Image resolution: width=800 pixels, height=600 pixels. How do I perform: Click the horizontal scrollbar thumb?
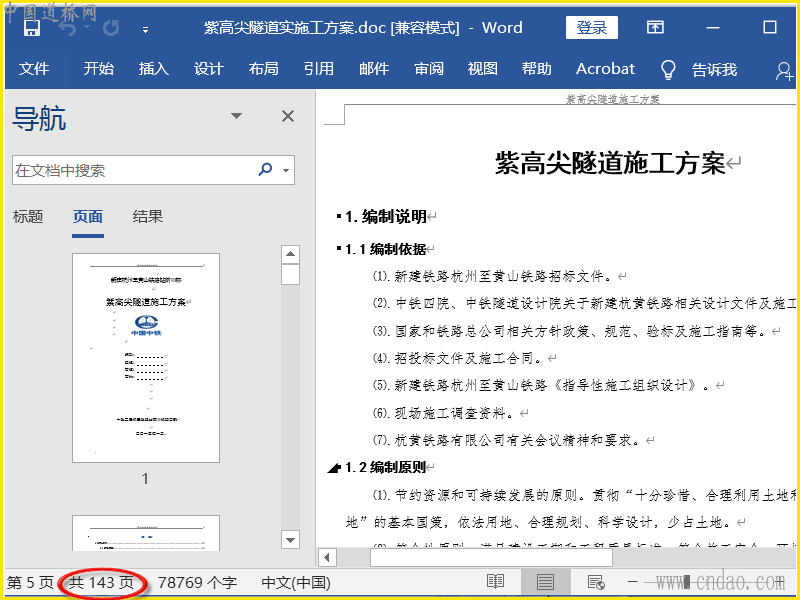491,558
